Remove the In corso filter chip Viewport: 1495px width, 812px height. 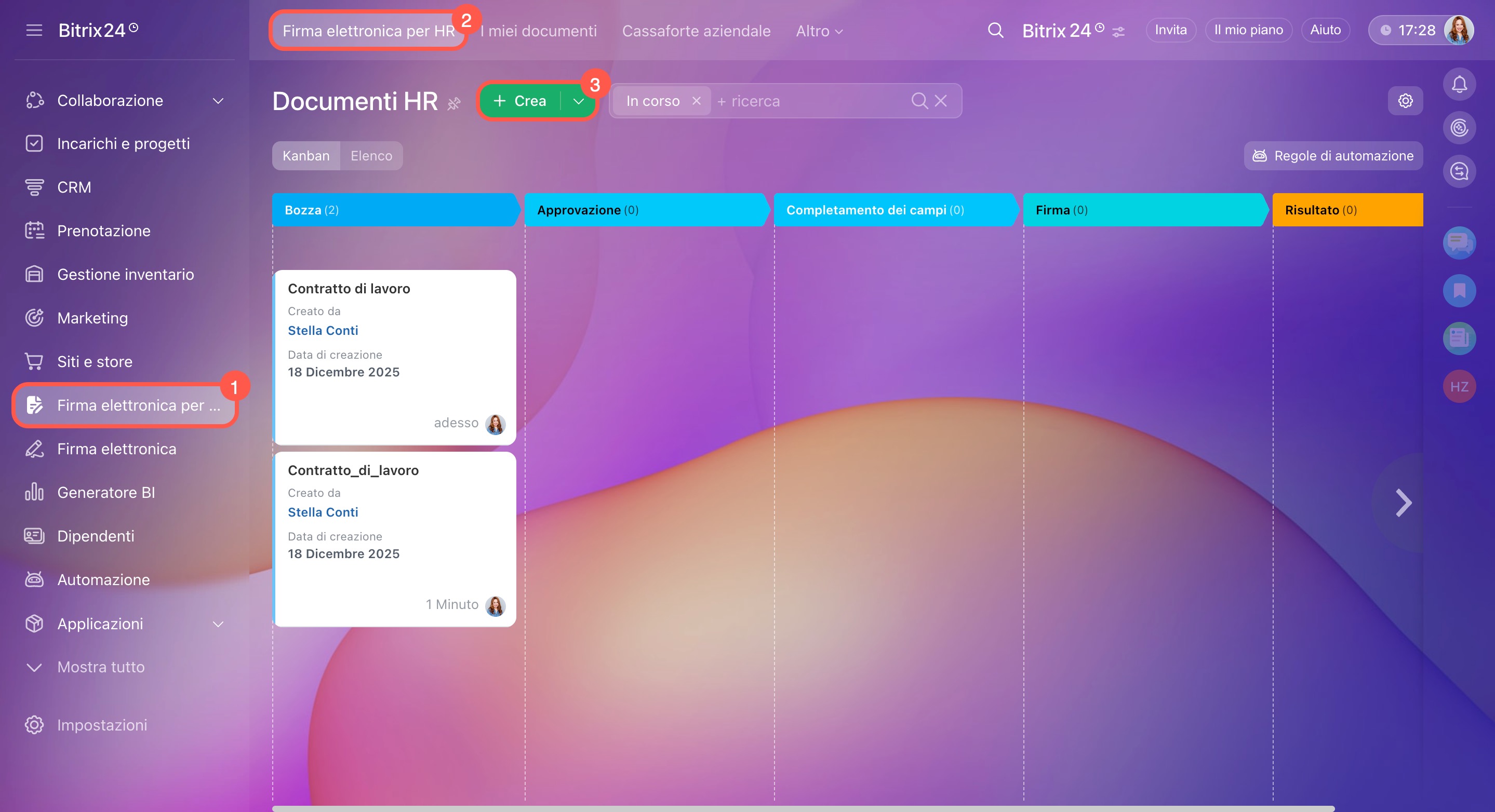pos(697,101)
